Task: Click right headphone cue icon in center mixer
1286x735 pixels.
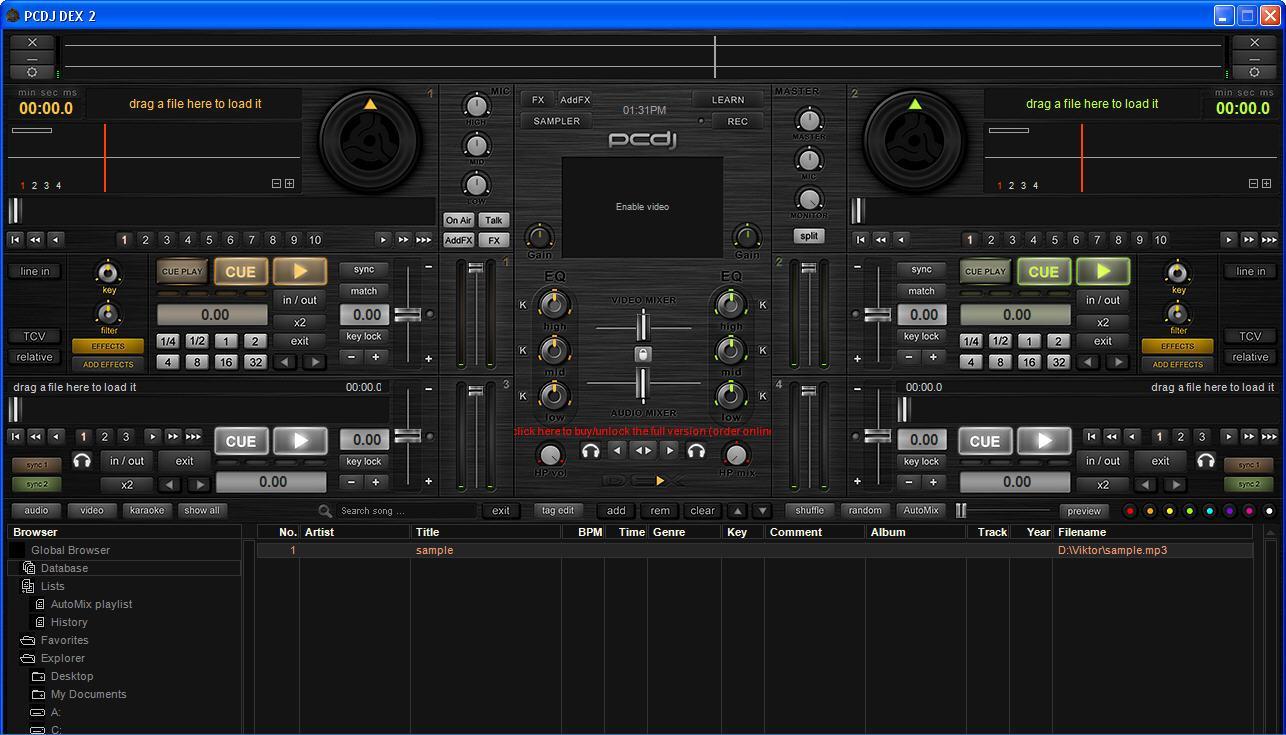Action: point(696,451)
